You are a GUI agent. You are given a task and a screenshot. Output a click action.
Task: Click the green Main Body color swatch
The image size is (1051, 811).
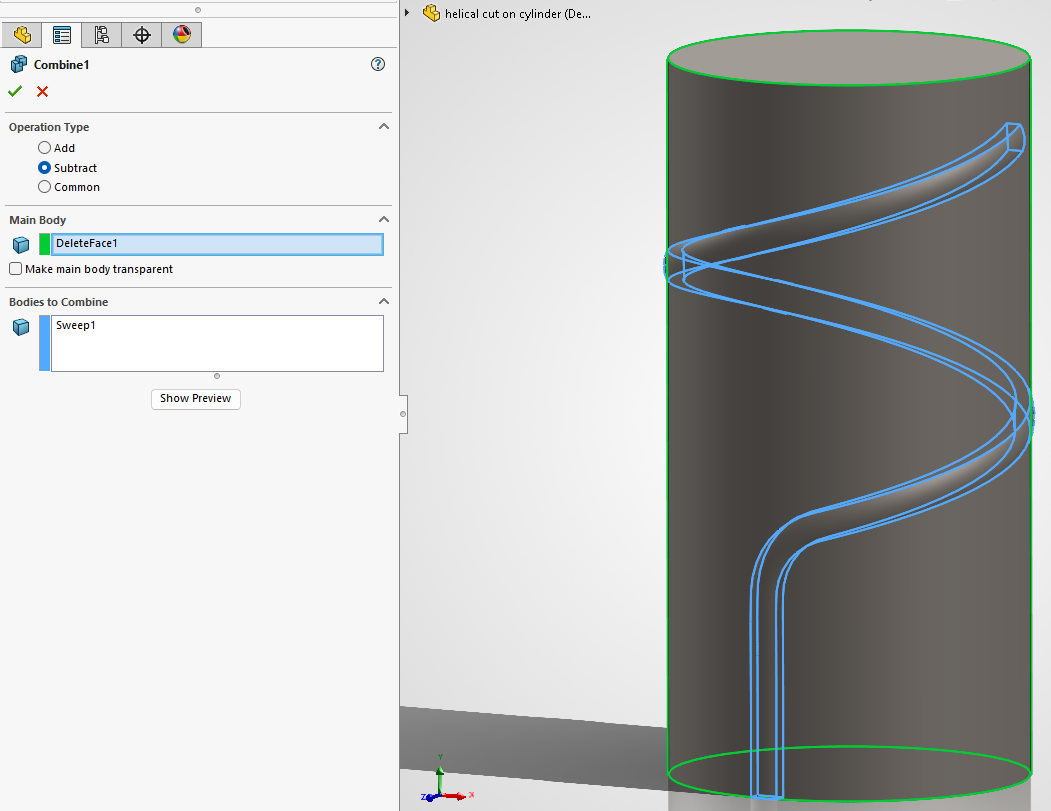click(44, 244)
